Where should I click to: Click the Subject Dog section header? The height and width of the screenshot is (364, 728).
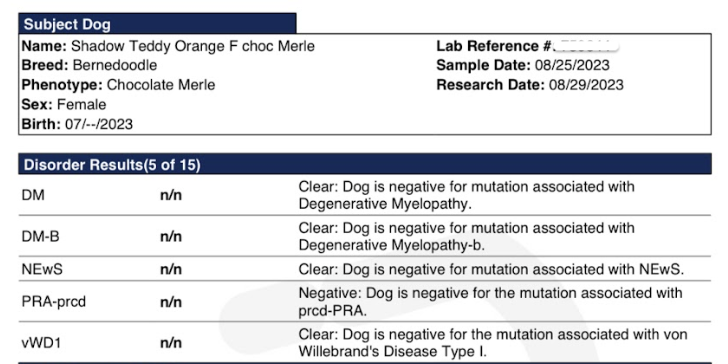tap(157, 24)
